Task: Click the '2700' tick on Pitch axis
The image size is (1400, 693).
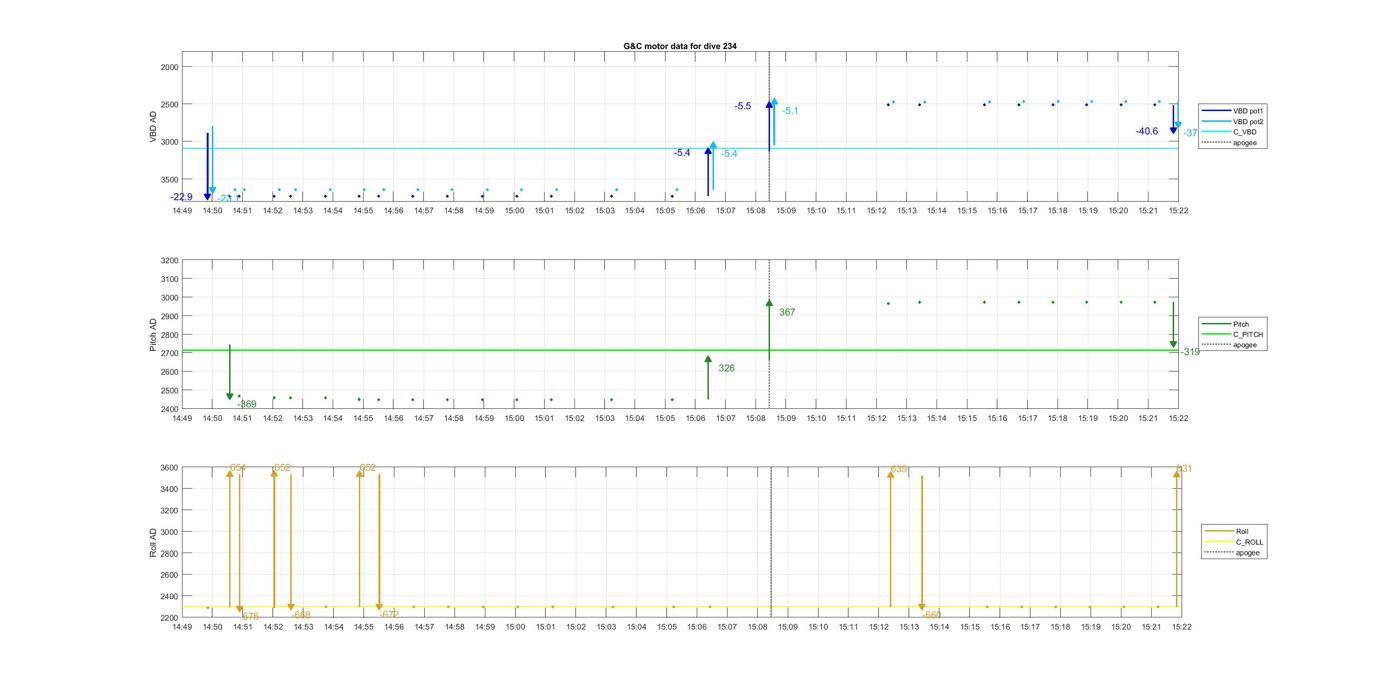Action: (x=169, y=353)
